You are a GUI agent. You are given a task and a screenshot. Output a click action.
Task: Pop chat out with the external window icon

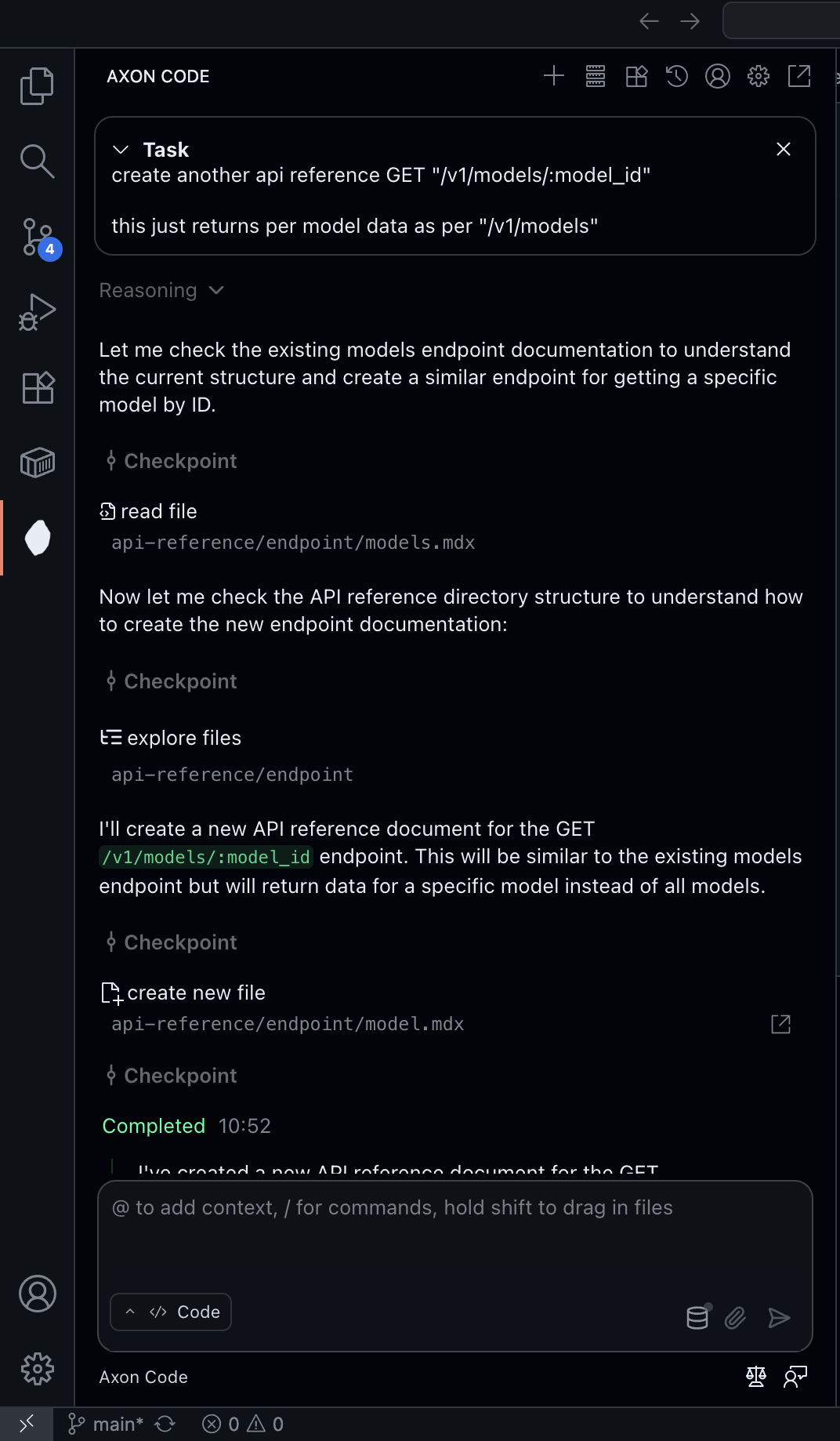(x=799, y=76)
